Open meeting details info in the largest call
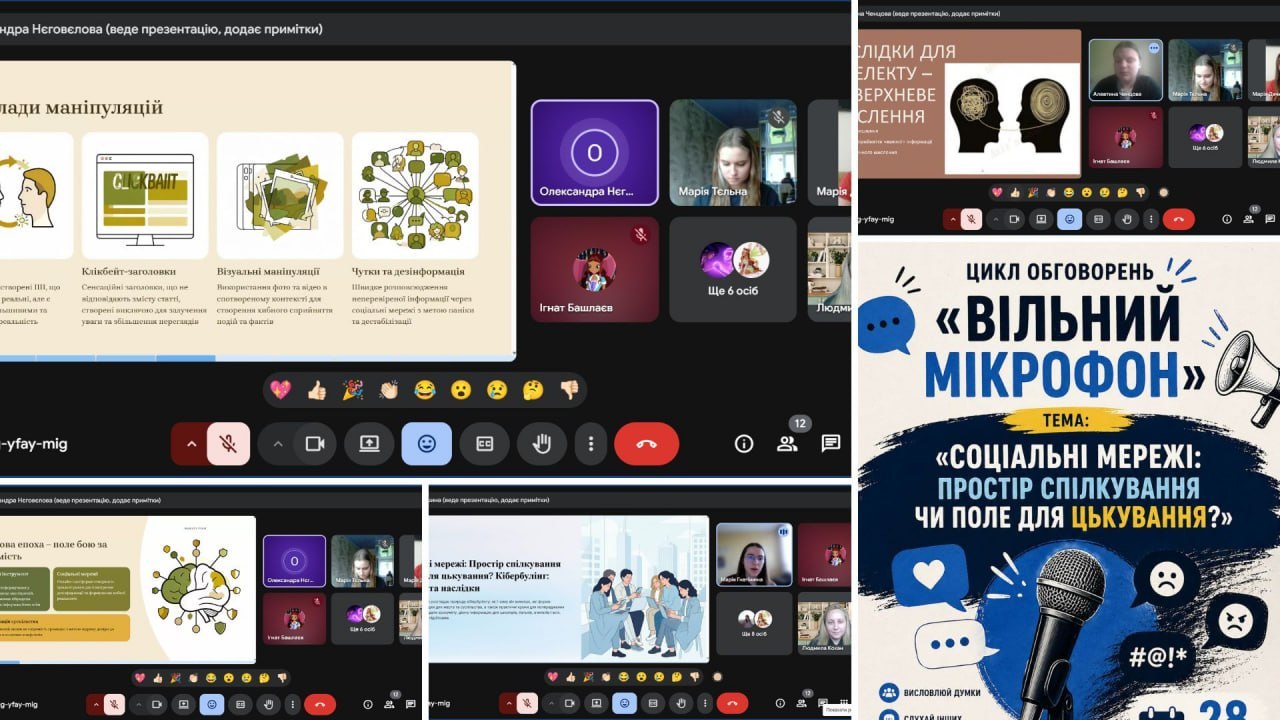1280x720 pixels. [x=744, y=444]
